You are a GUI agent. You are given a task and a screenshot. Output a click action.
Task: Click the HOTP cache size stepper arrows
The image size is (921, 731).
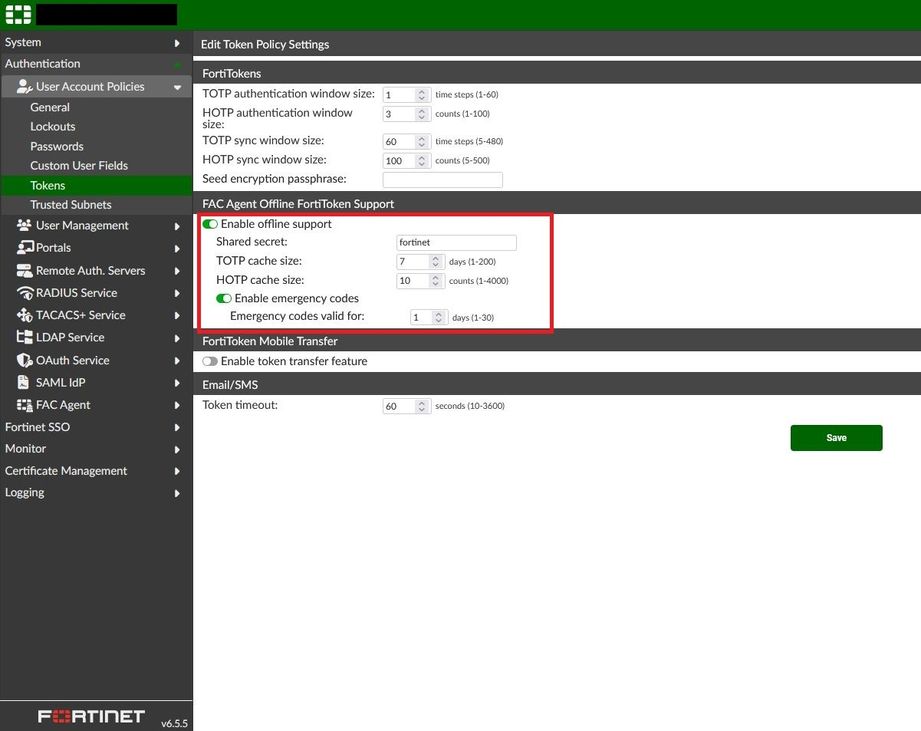click(x=435, y=281)
